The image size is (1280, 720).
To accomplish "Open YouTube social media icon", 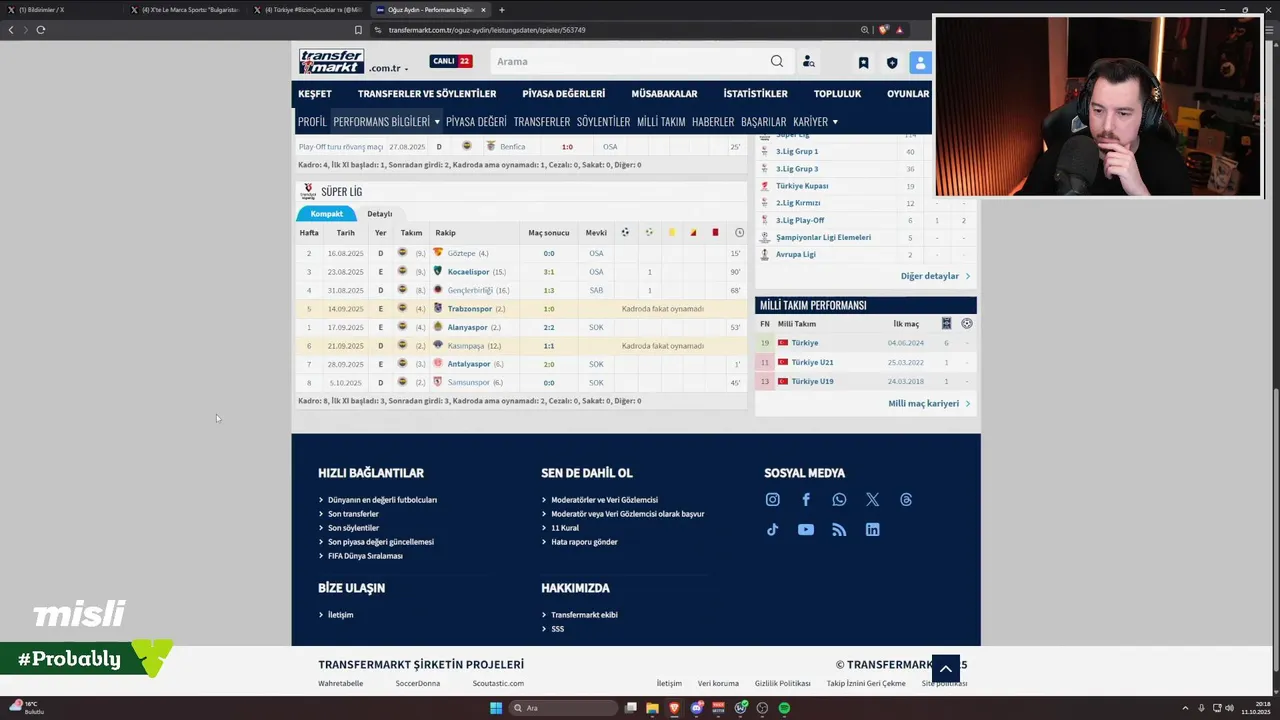I will 806,530.
